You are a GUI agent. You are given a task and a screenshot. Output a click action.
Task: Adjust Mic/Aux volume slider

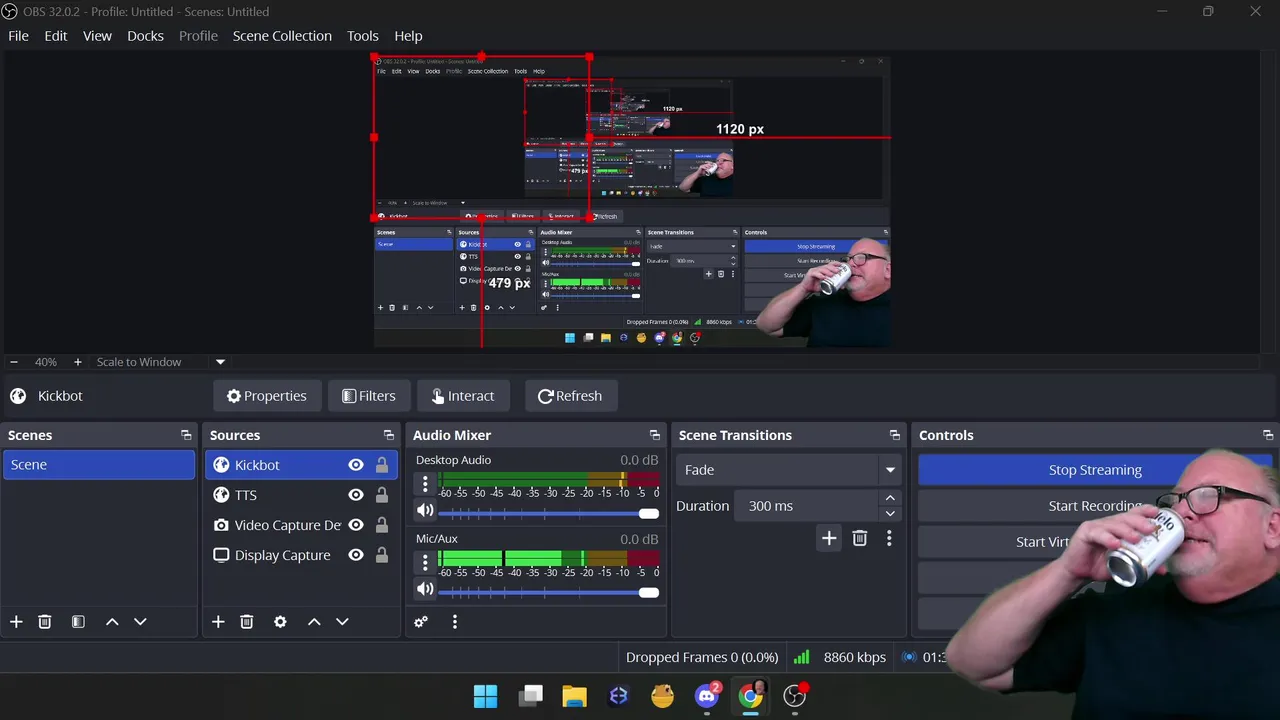coord(549,592)
